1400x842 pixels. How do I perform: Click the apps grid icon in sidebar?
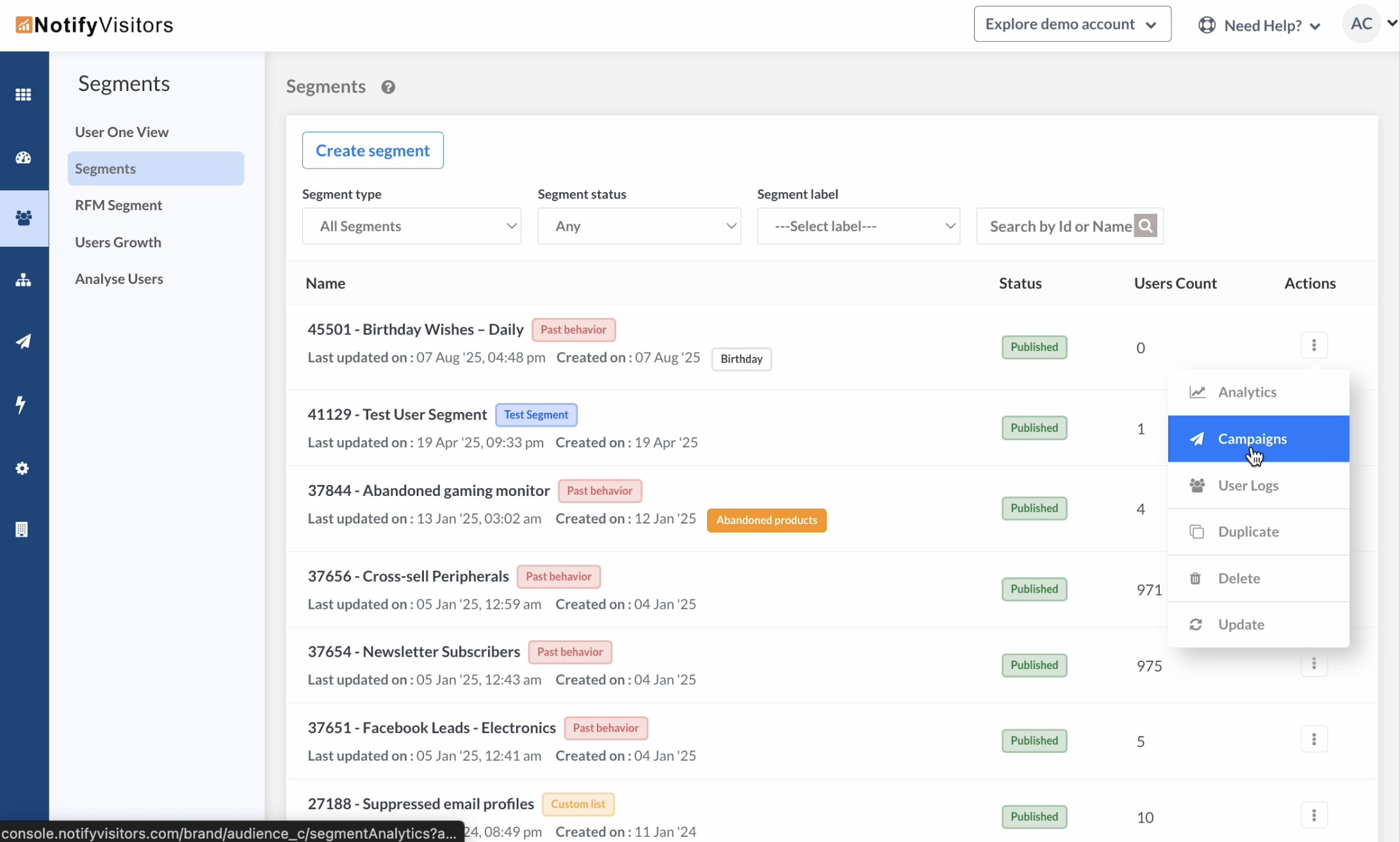tap(24, 95)
